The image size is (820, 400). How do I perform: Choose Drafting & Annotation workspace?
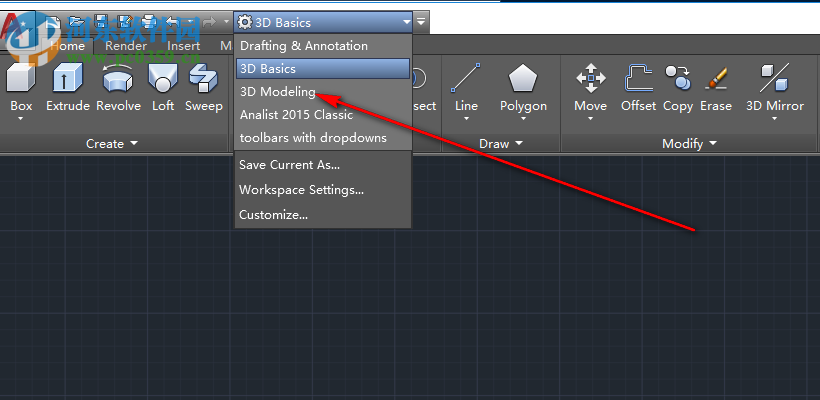303,46
